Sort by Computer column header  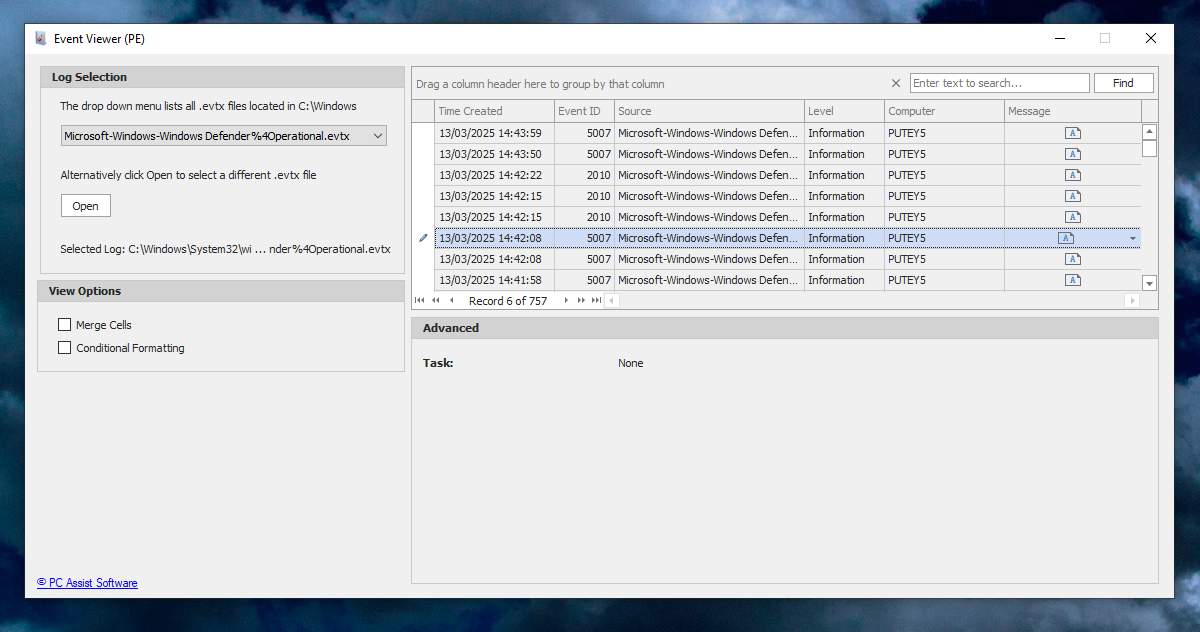944,111
